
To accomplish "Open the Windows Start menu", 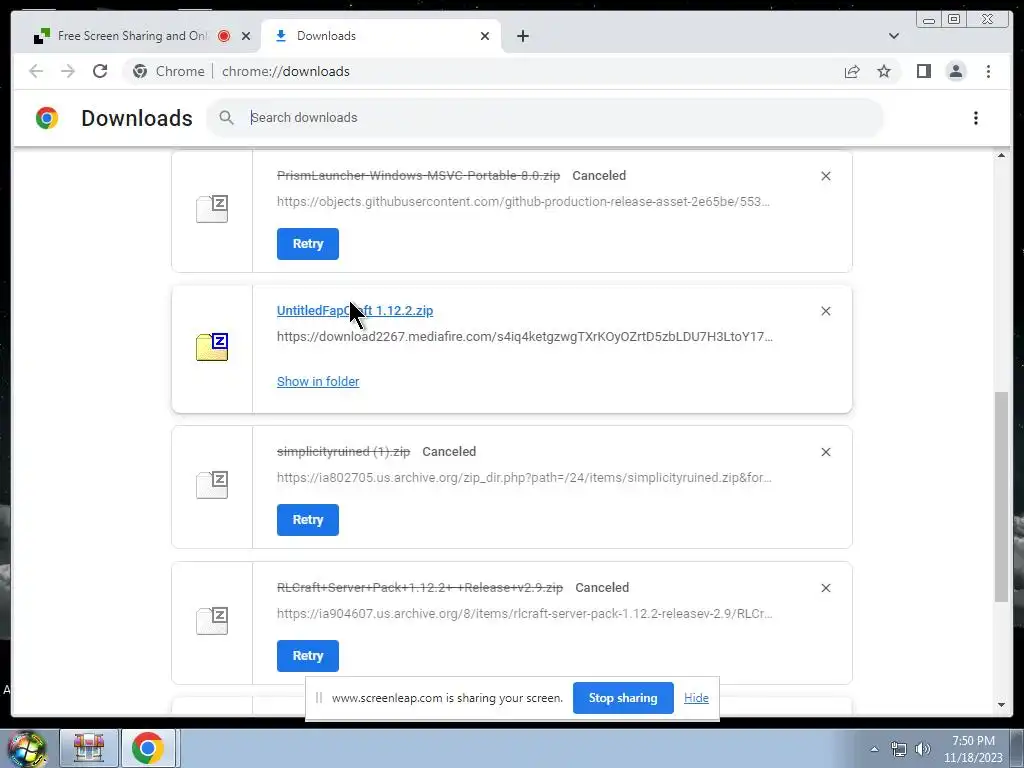I will coord(26,748).
